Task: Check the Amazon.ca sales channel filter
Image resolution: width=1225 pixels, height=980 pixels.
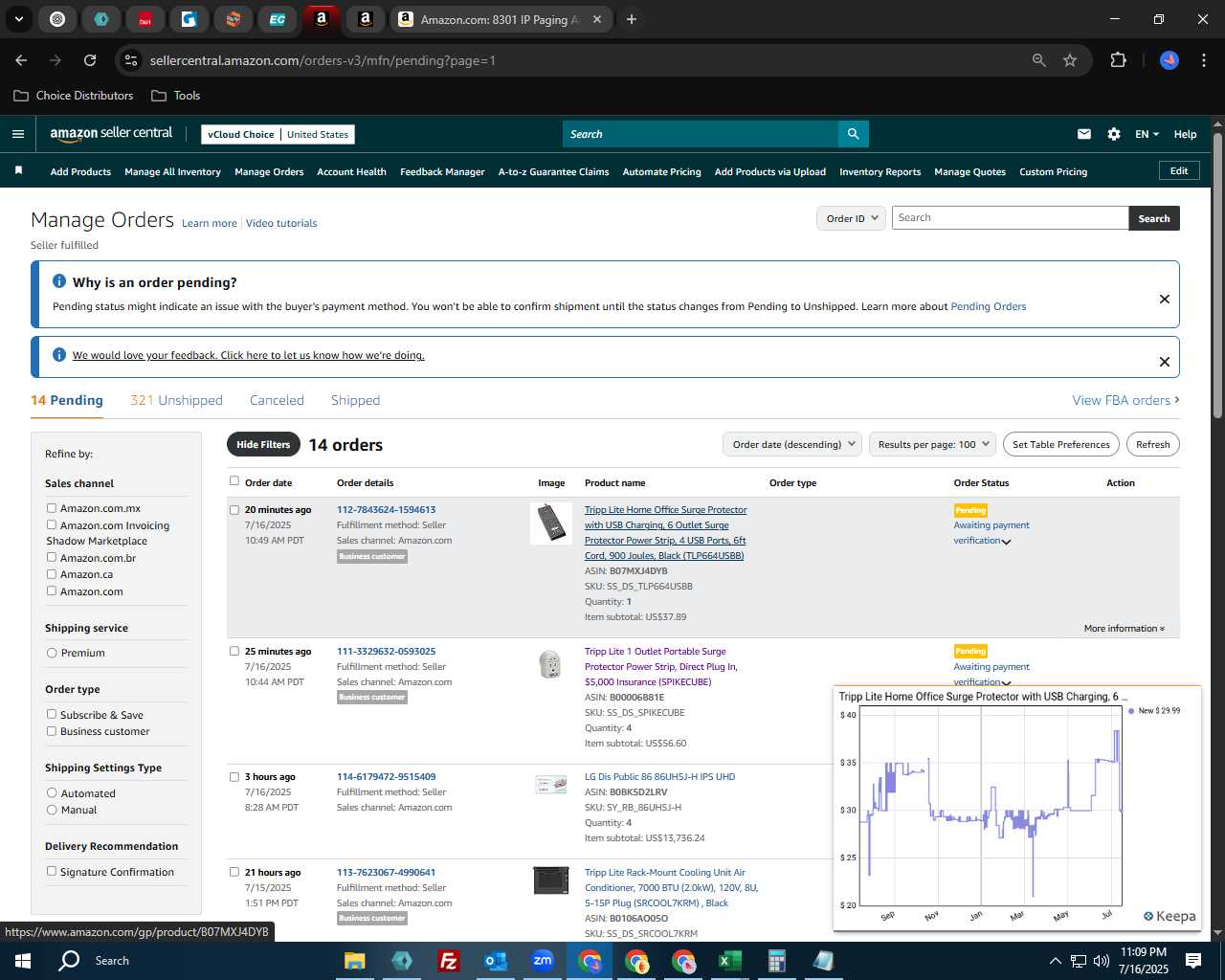Action: tap(52, 574)
